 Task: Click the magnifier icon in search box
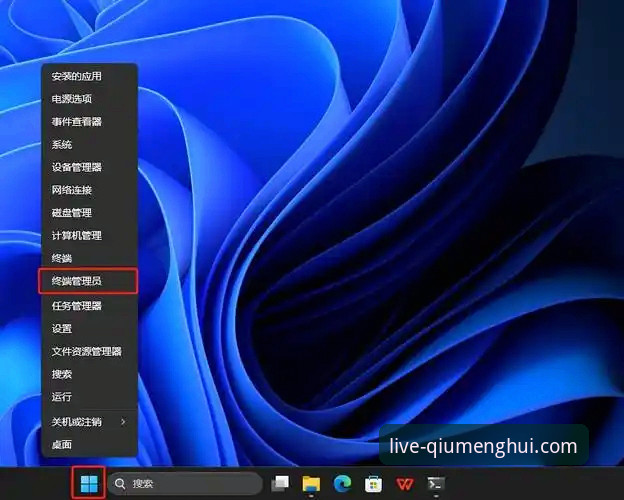[x=120, y=484]
